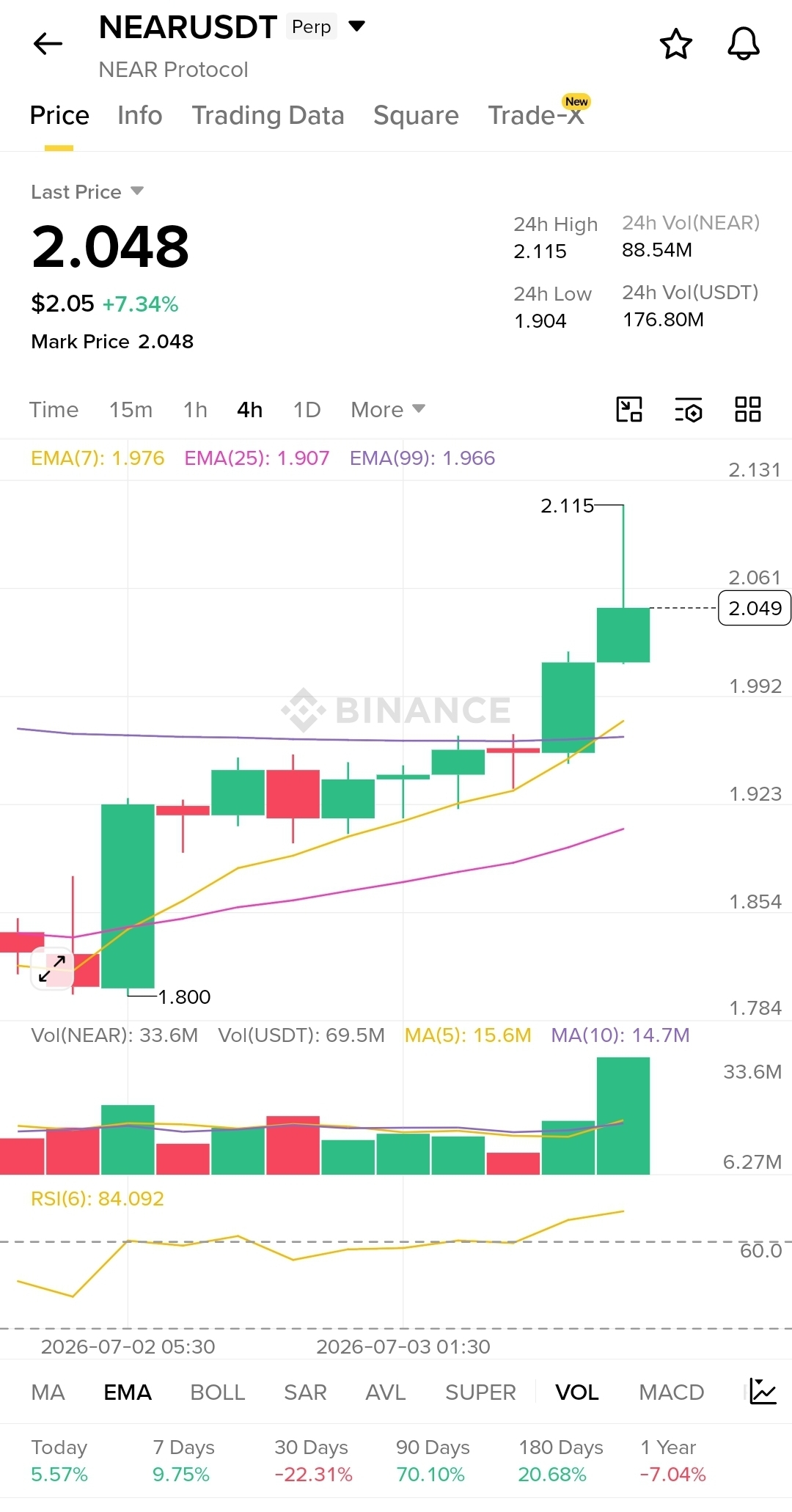Tap the 1 Year -7.04% performance
Image resolution: width=792 pixels, height=1512 pixels.
(x=672, y=1461)
